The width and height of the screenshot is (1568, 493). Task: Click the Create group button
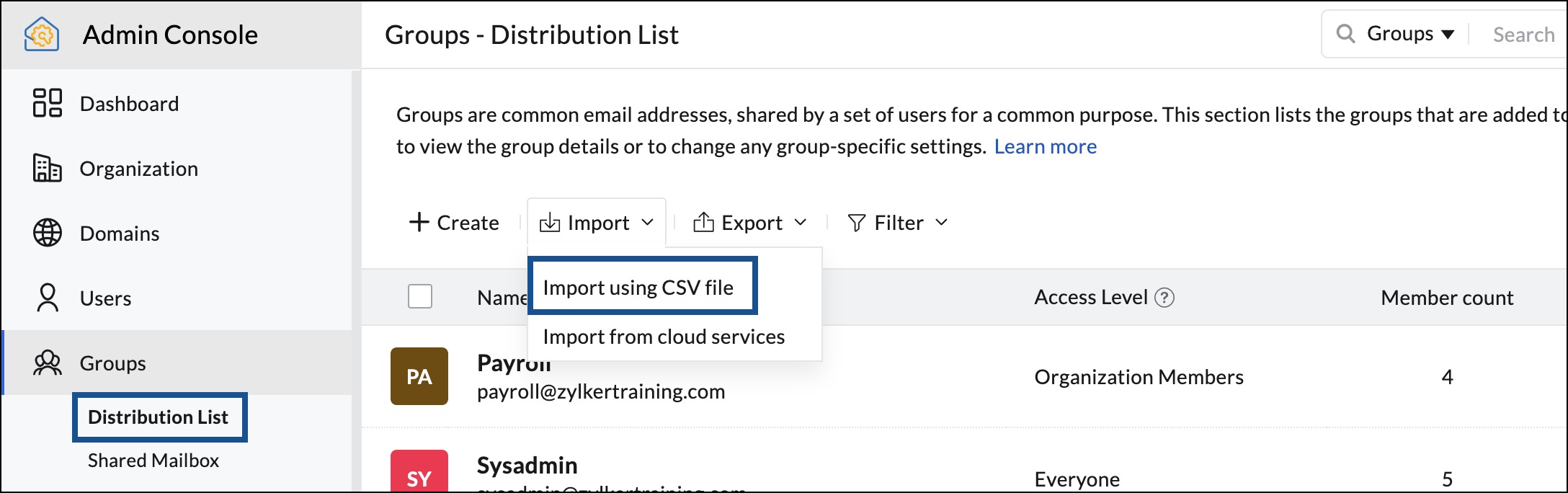[454, 223]
